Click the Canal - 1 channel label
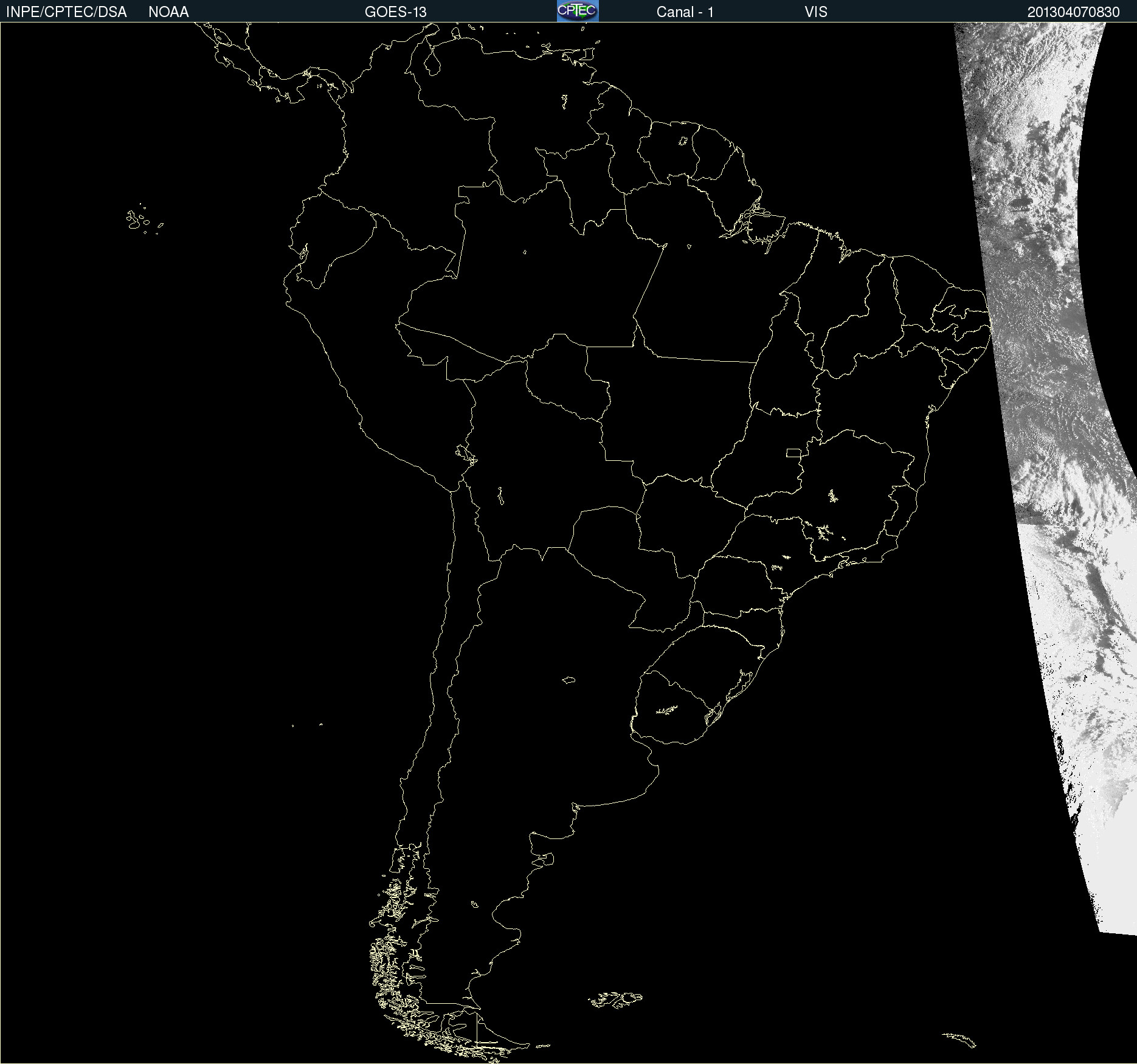This screenshot has width=1137, height=1064. (685, 12)
